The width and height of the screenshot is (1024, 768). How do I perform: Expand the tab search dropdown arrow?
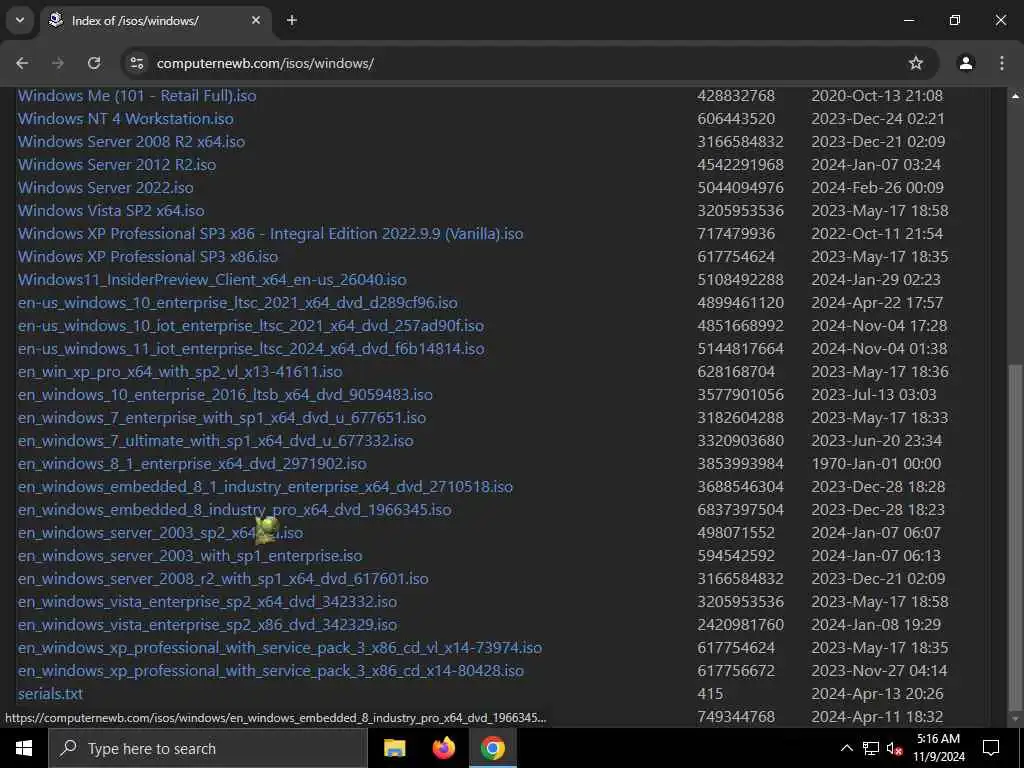[x=20, y=20]
